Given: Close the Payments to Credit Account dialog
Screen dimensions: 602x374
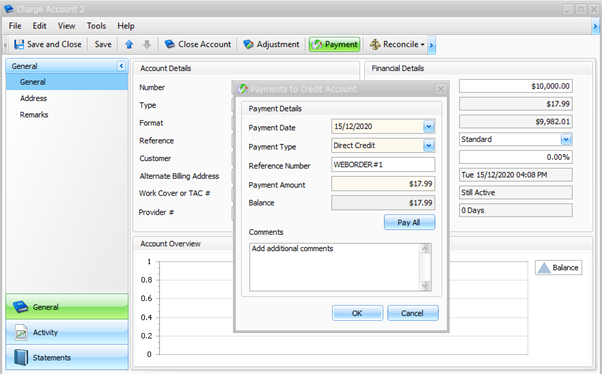Looking at the screenshot, I should tap(441, 89).
